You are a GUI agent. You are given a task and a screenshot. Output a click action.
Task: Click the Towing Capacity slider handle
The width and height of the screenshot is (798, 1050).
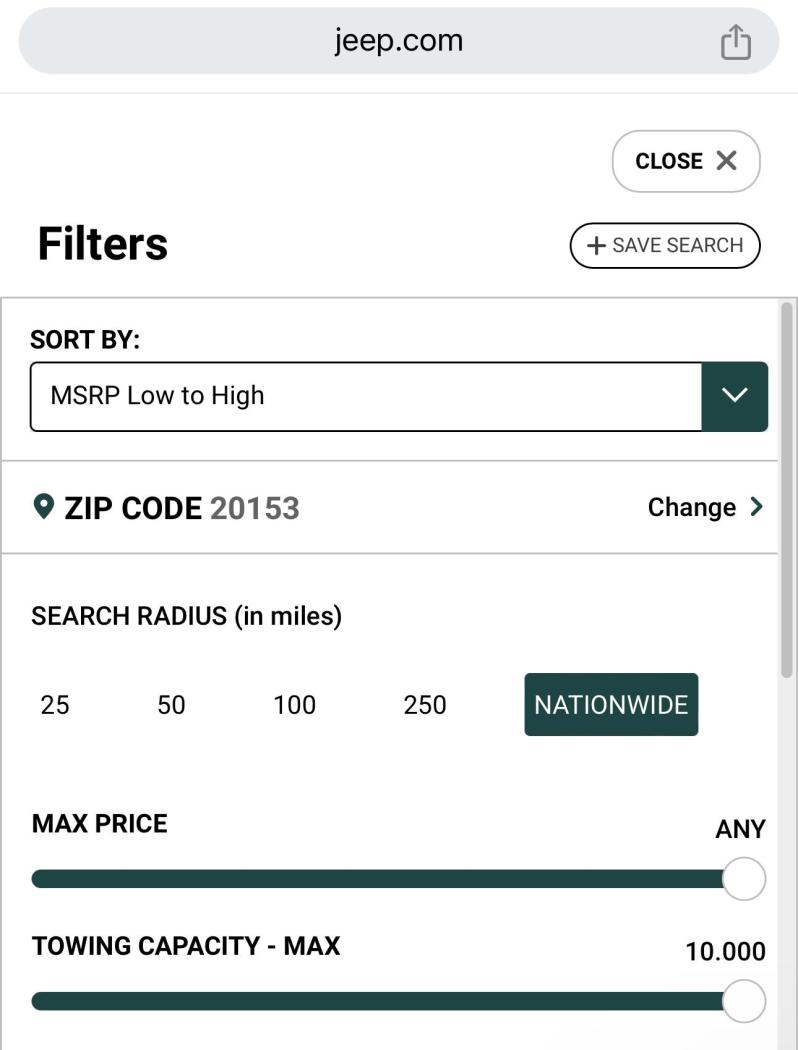[x=743, y=1001]
